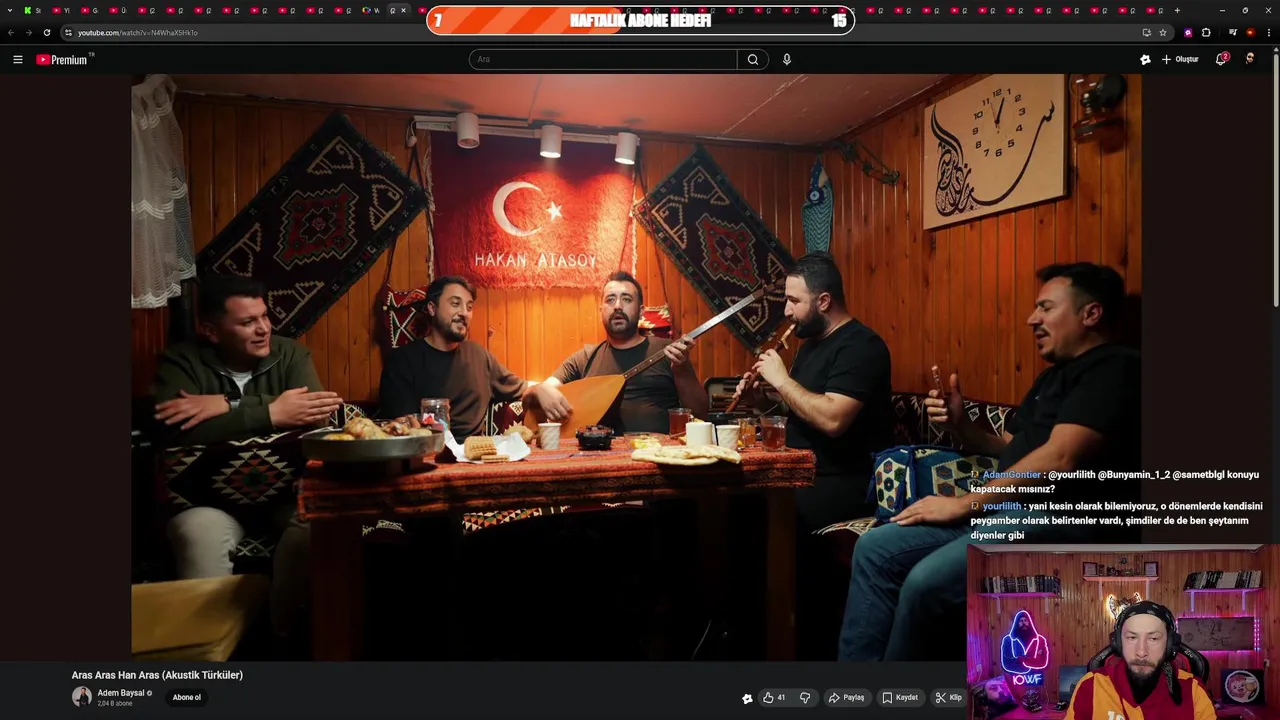Screen dimensions: 1280x720
Task: Click the video title Aras Aras Han Aras
Action: 157,675
